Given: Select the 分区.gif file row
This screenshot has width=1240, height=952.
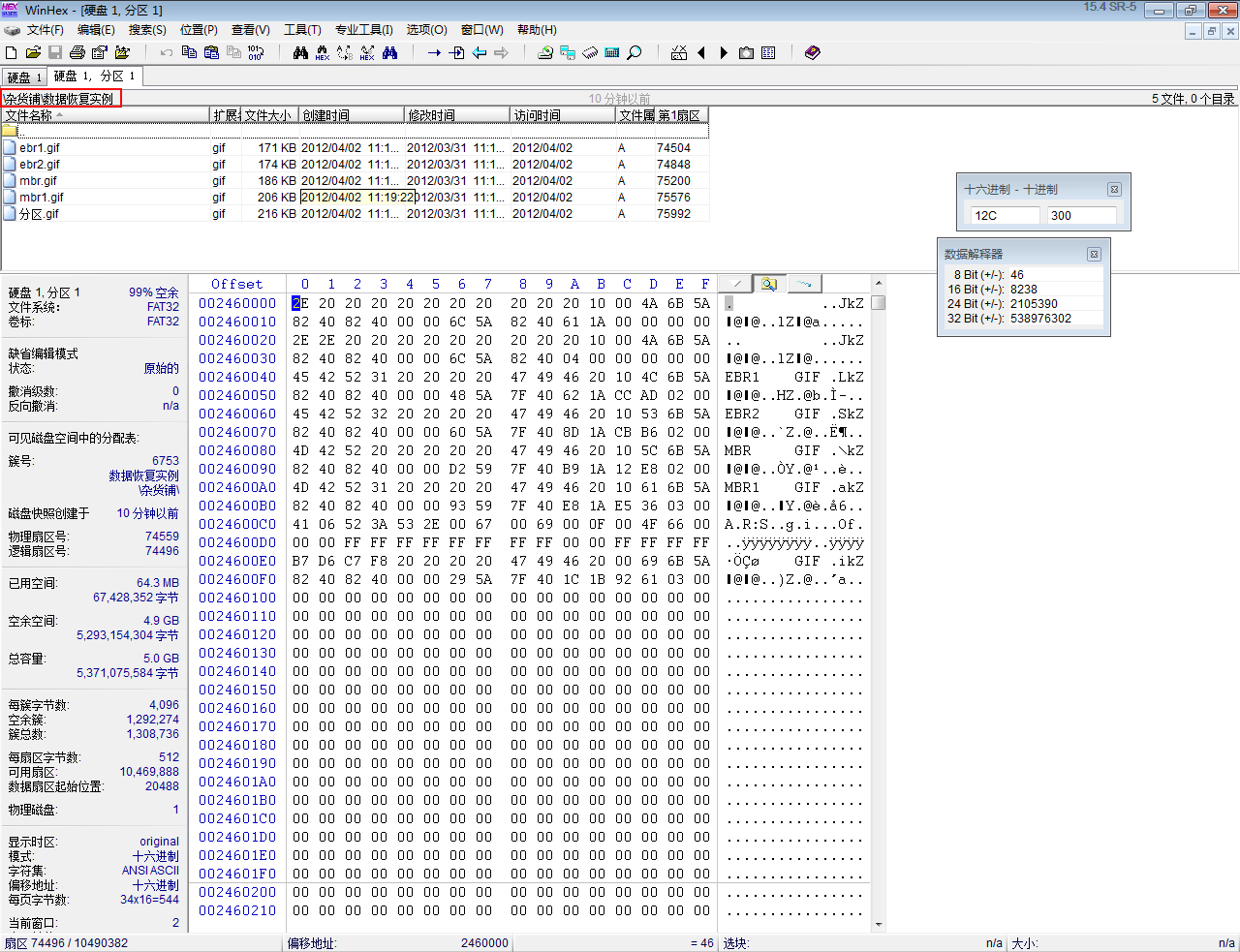Looking at the screenshot, I should click(x=355, y=214).
